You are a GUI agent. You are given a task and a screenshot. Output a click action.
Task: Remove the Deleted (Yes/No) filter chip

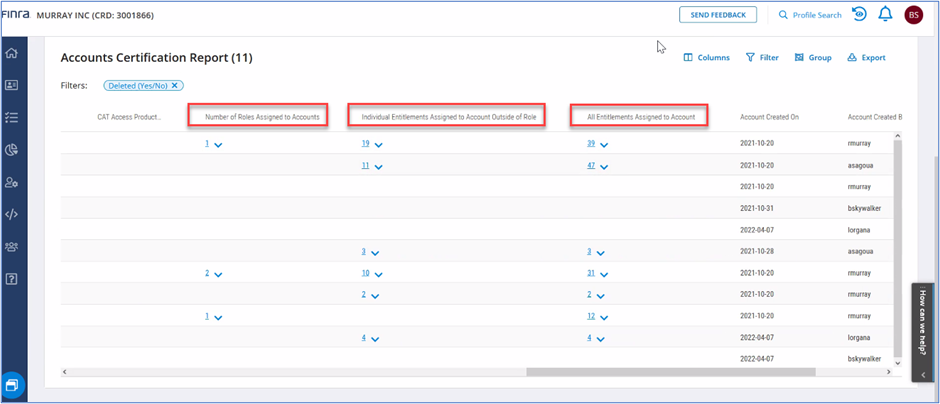175,86
